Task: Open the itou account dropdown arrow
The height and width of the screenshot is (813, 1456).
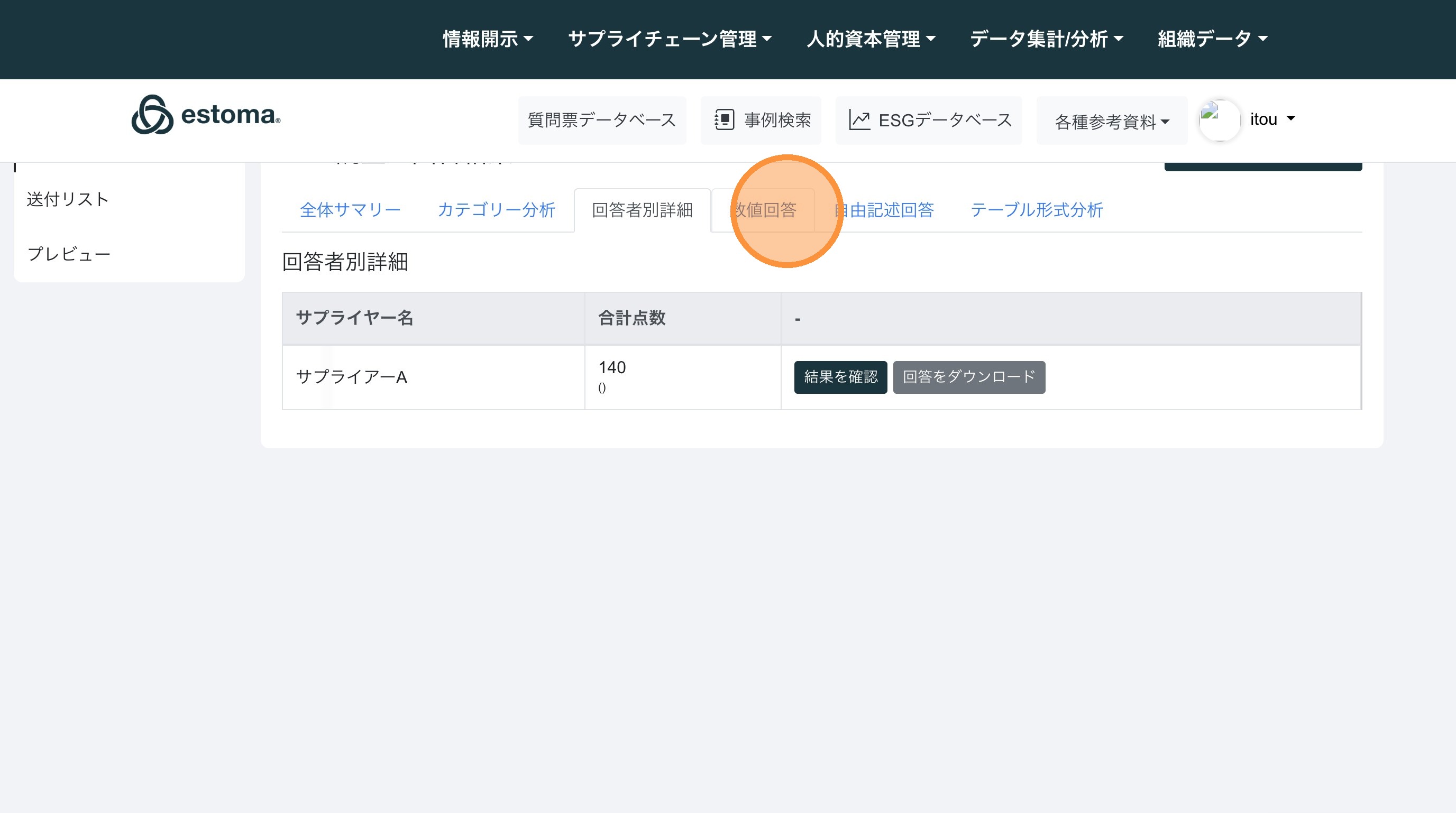Action: tap(1290, 118)
